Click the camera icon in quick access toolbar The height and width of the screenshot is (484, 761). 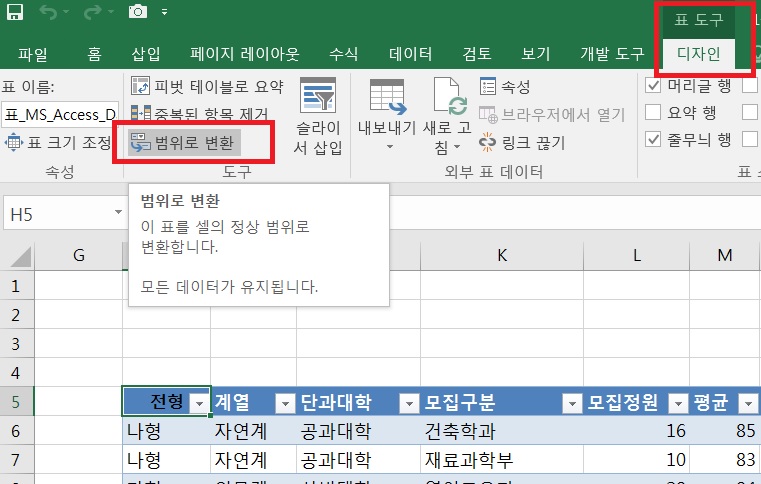[140, 14]
